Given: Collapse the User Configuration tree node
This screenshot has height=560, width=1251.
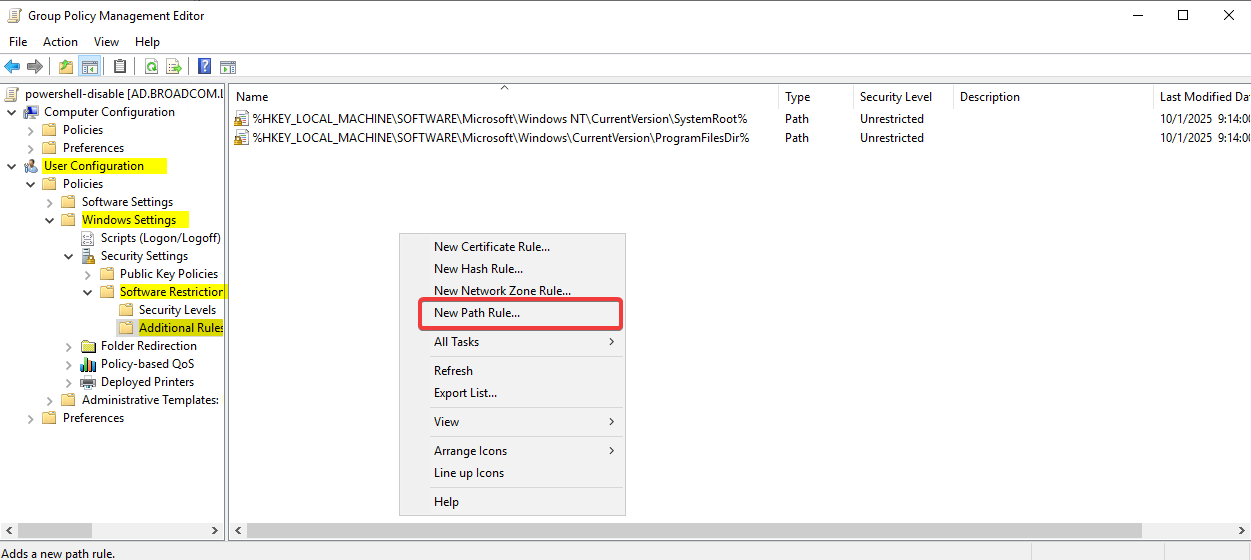Looking at the screenshot, I should pos(11,166).
